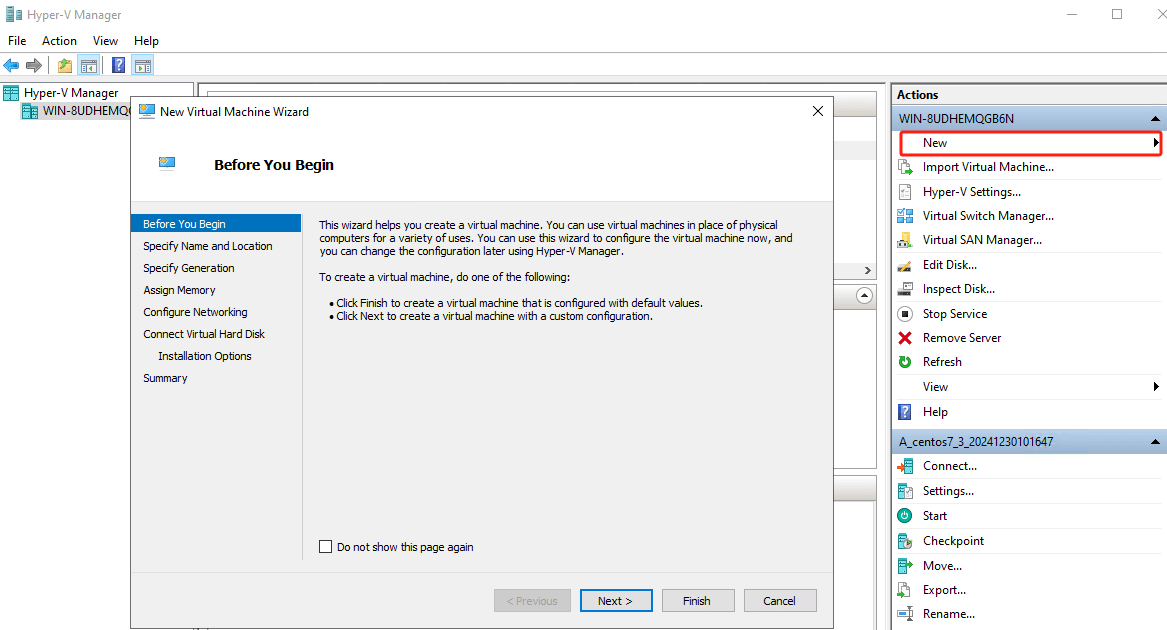
Task: Go to Assign Memory wizard step
Action: click(x=179, y=290)
